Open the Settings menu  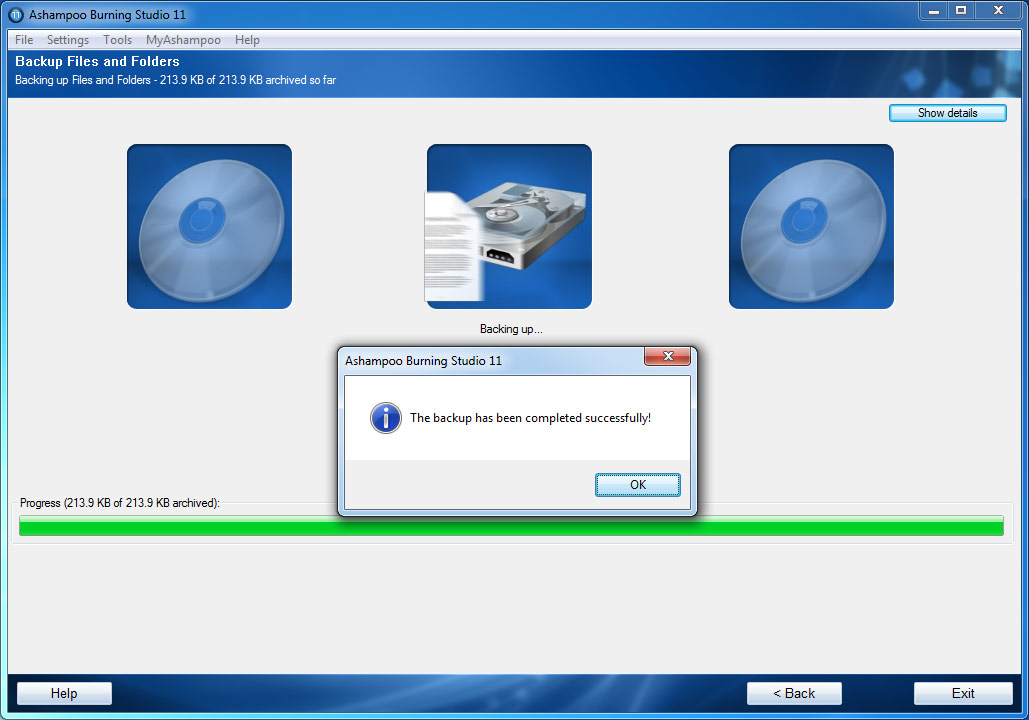[68, 40]
